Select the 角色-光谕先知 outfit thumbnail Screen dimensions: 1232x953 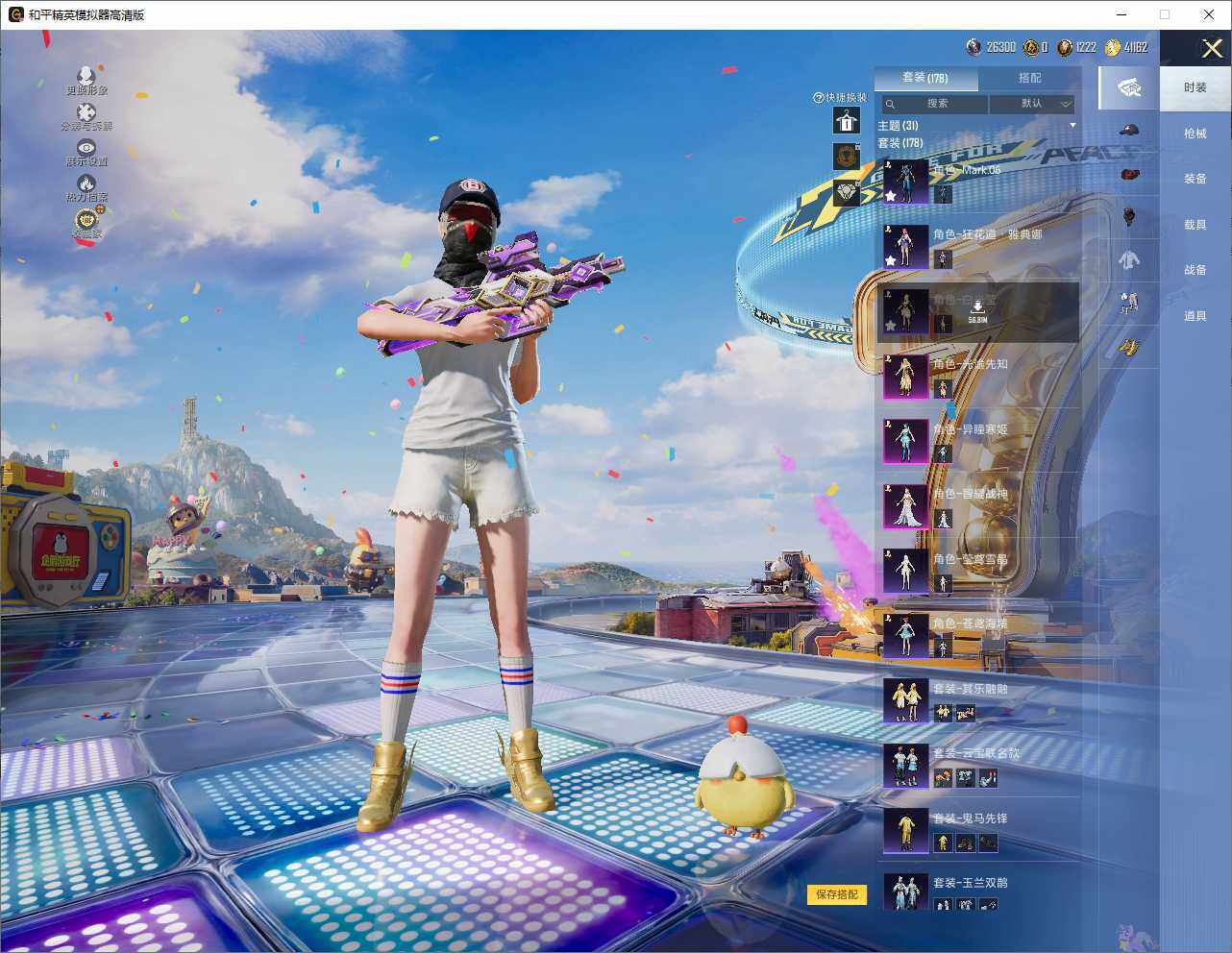click(x=905, y=377)
